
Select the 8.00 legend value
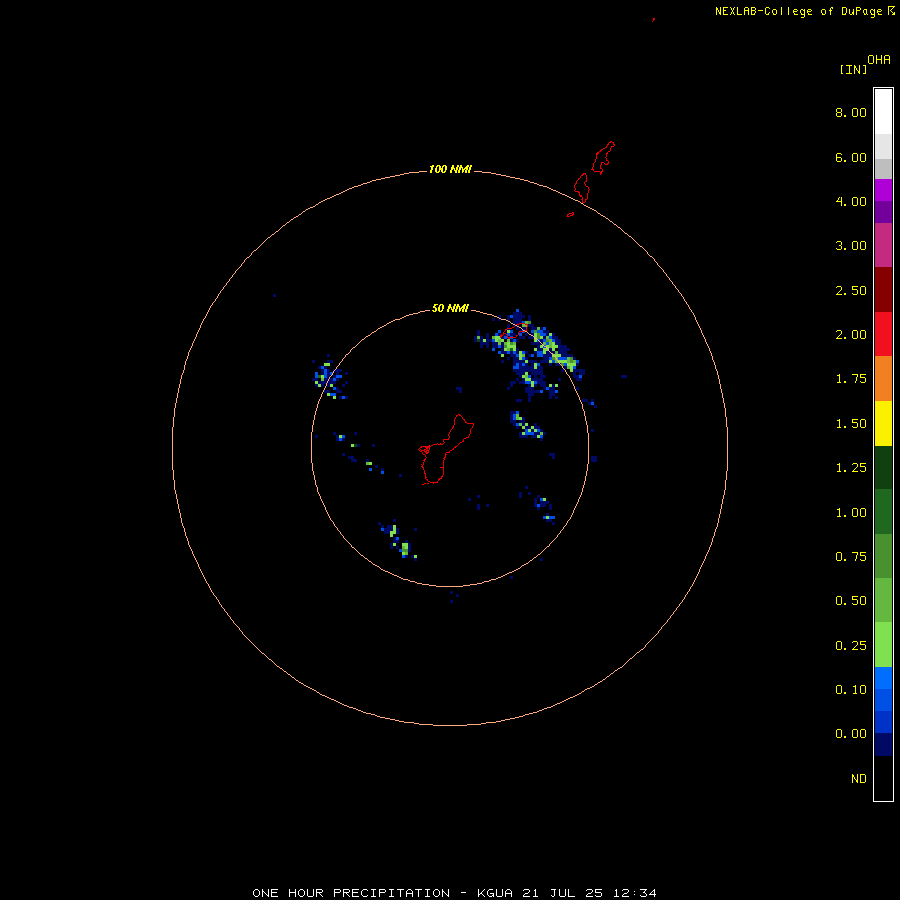851,112
